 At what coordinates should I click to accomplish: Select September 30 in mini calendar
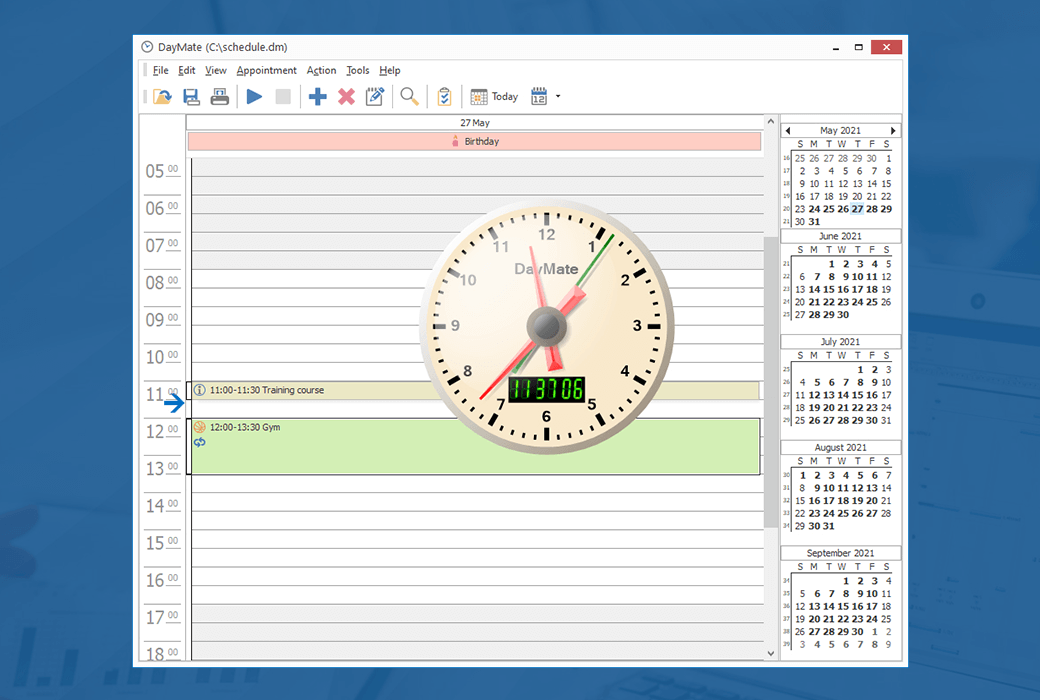(x=858, y=632)
